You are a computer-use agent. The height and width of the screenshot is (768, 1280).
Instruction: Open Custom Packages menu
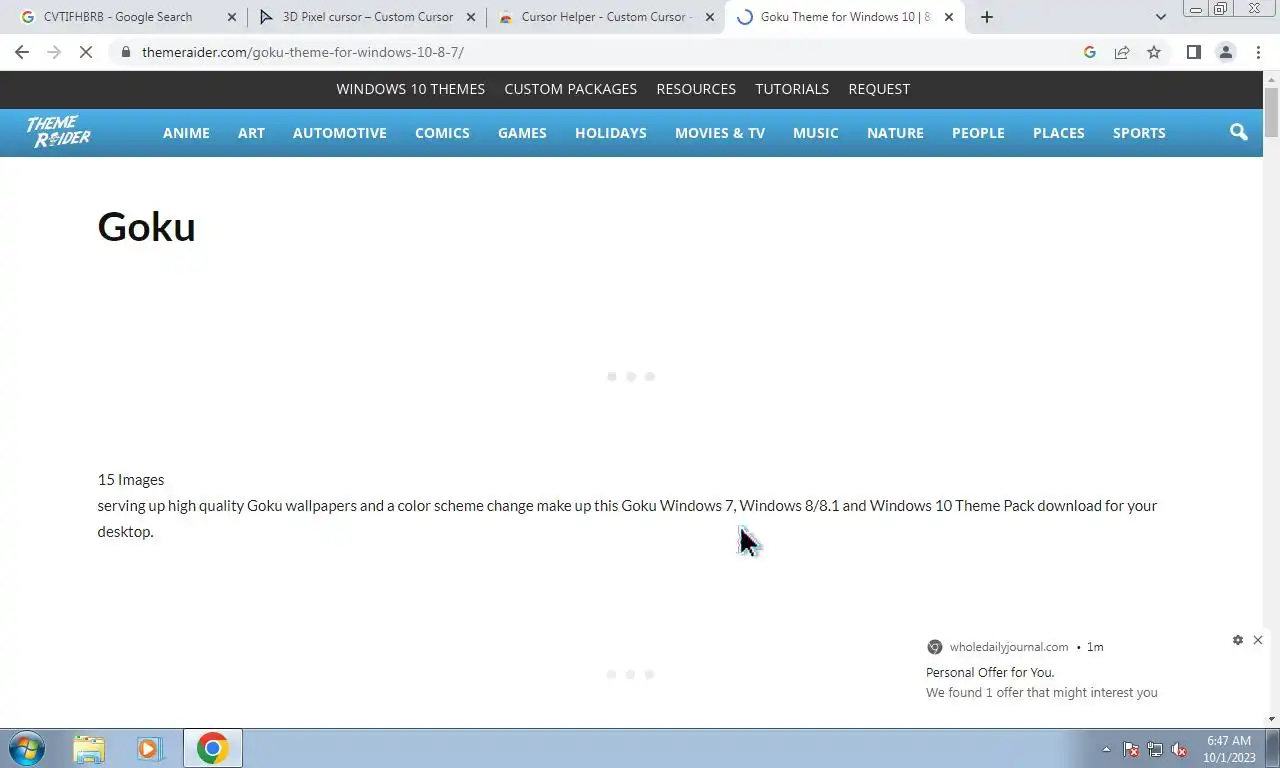click(x=570, y=89)
